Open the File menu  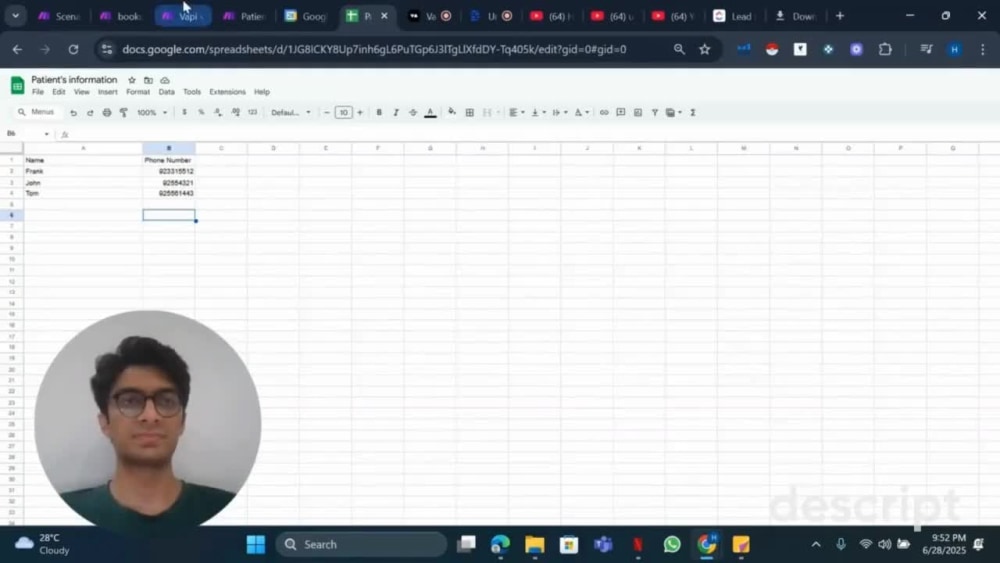(x=38, y=92)
